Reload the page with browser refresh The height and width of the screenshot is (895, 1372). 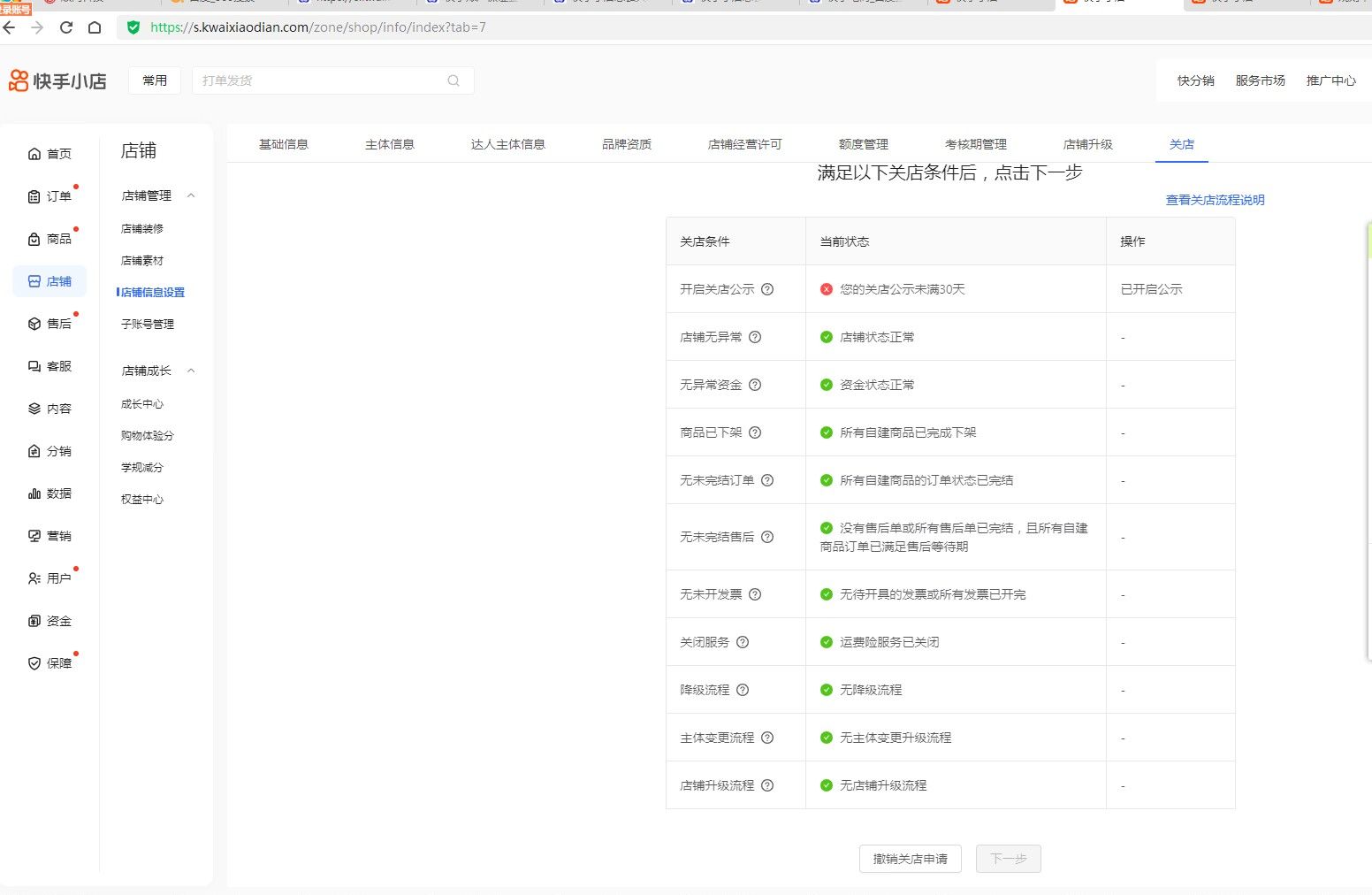(65, 27)
